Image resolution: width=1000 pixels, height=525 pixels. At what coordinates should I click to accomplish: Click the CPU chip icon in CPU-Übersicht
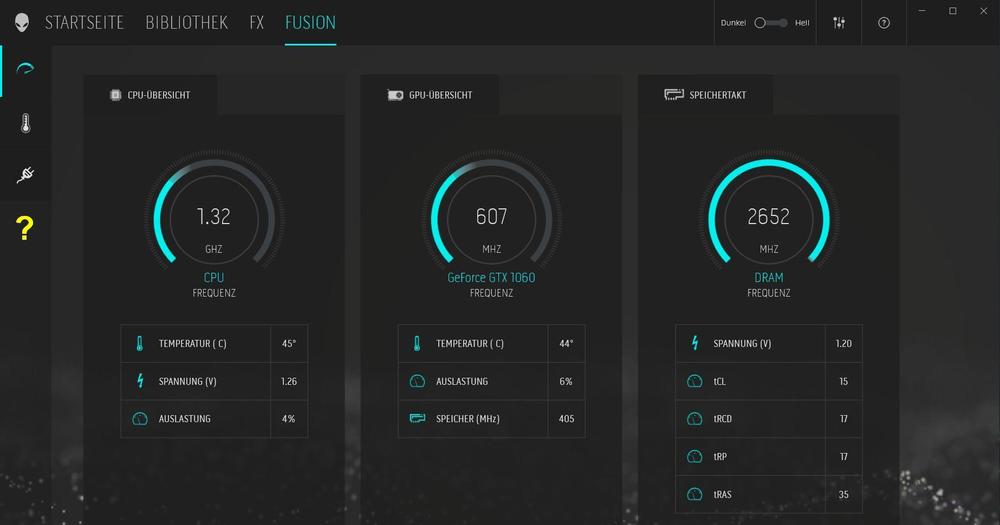click(x=115, y=95)
